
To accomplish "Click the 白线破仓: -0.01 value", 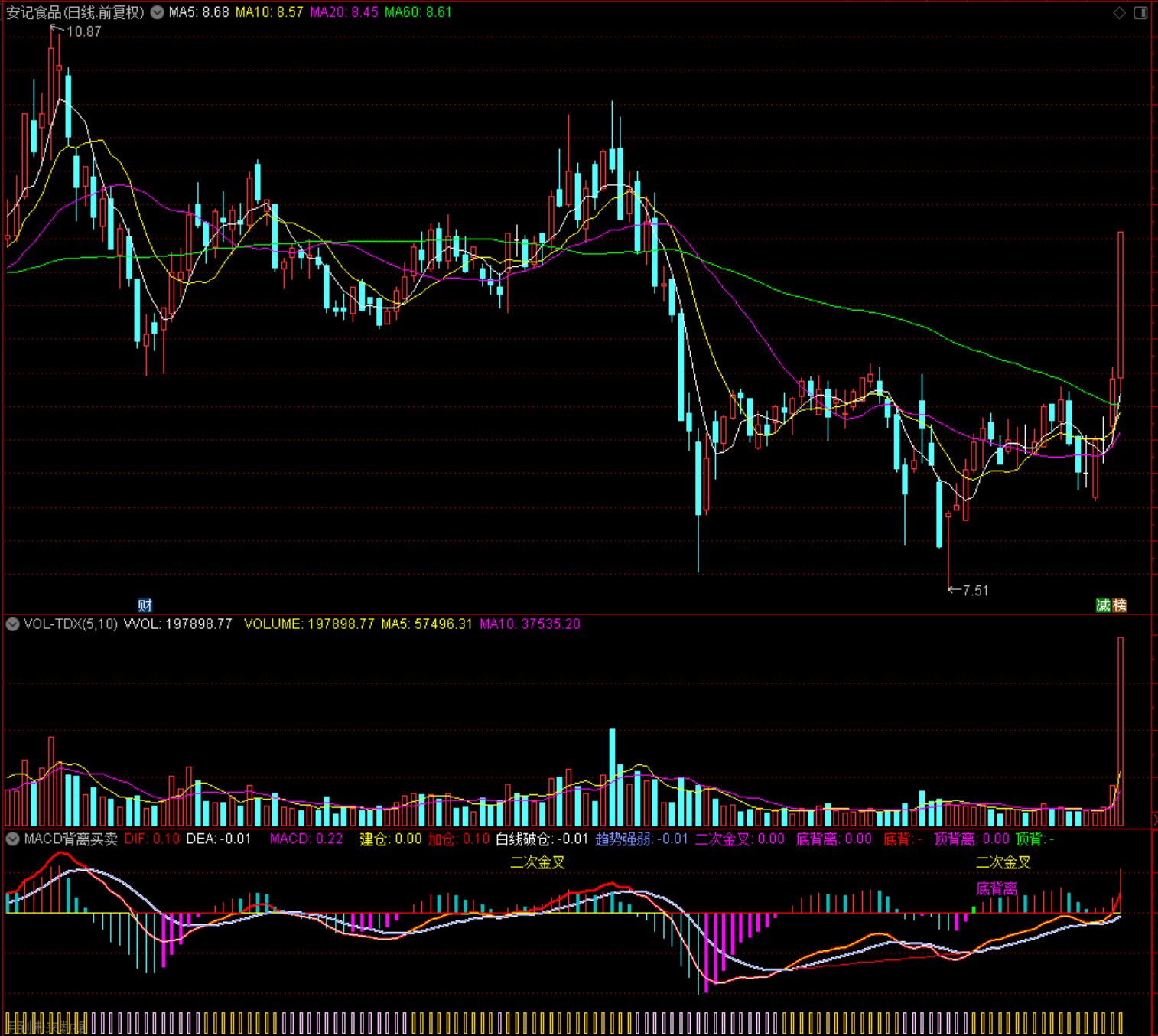I will pos(542,839).
